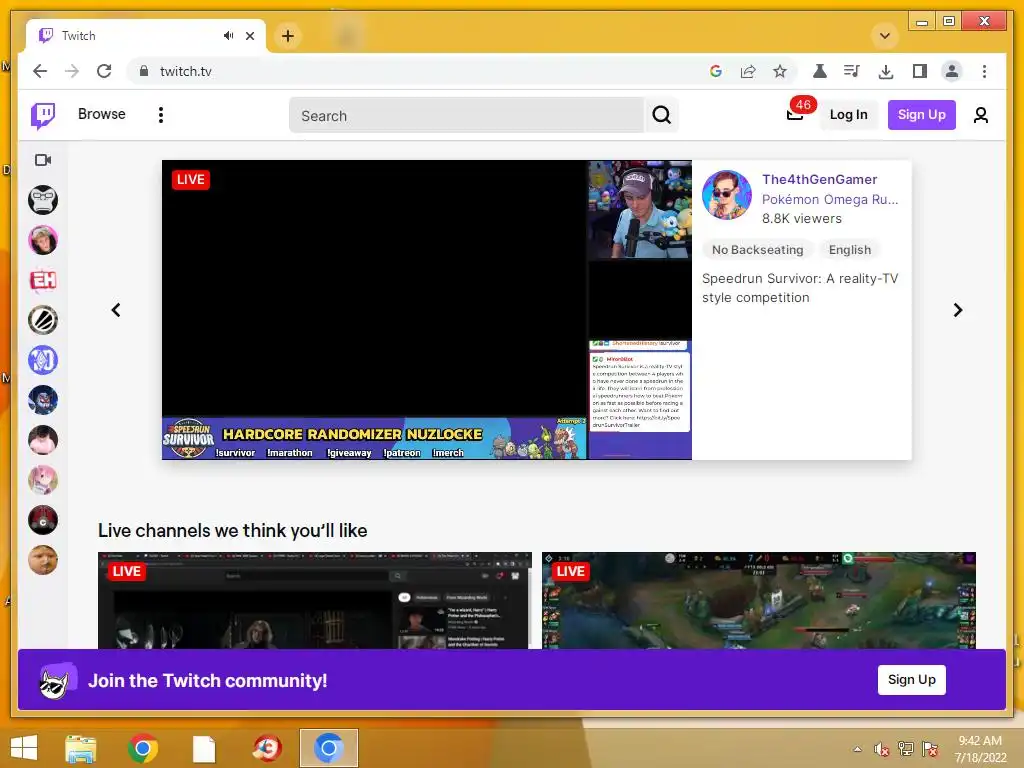This screenshot has width=1024, height=768.
Task: Open the first recommended live channel thumbnail
Action: pos(315,601)
